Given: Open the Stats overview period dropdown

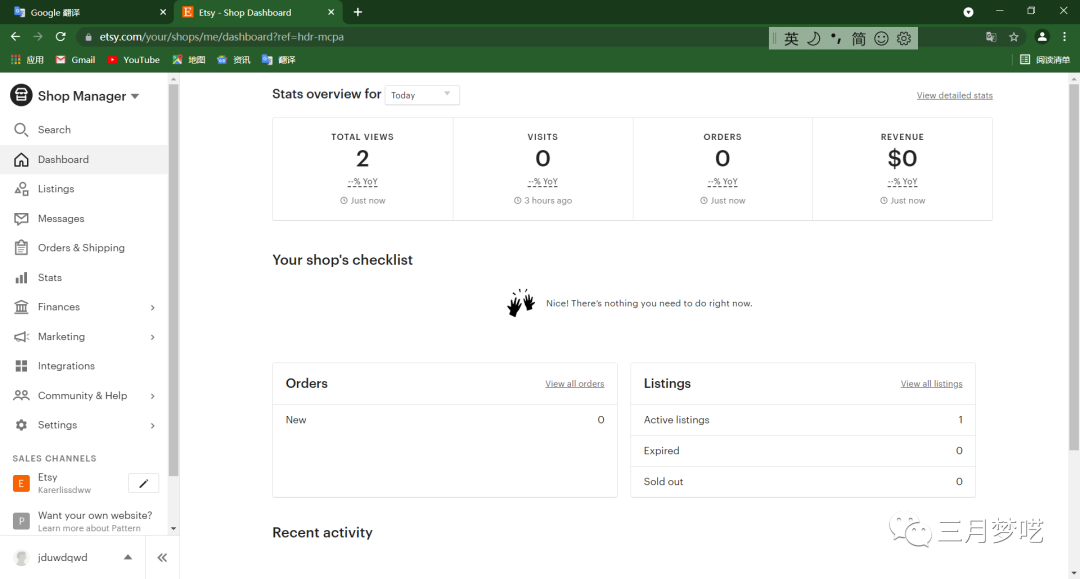Looking at the screenshot, I should click(x=421, y=95).
